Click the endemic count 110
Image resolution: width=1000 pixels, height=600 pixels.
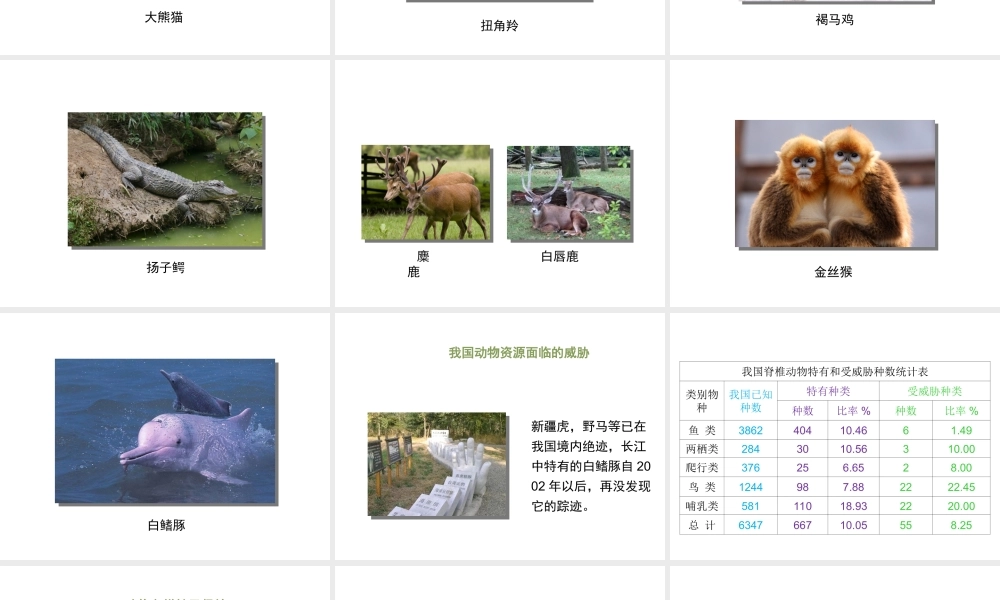click(802, 506)
